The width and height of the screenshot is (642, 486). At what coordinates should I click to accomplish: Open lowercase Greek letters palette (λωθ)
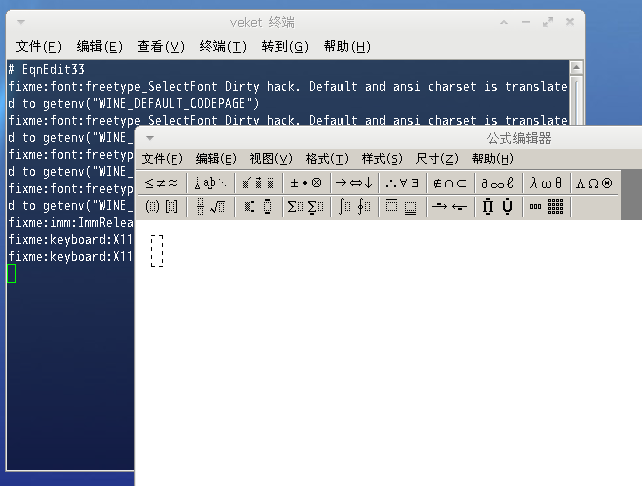click(546, 183)
